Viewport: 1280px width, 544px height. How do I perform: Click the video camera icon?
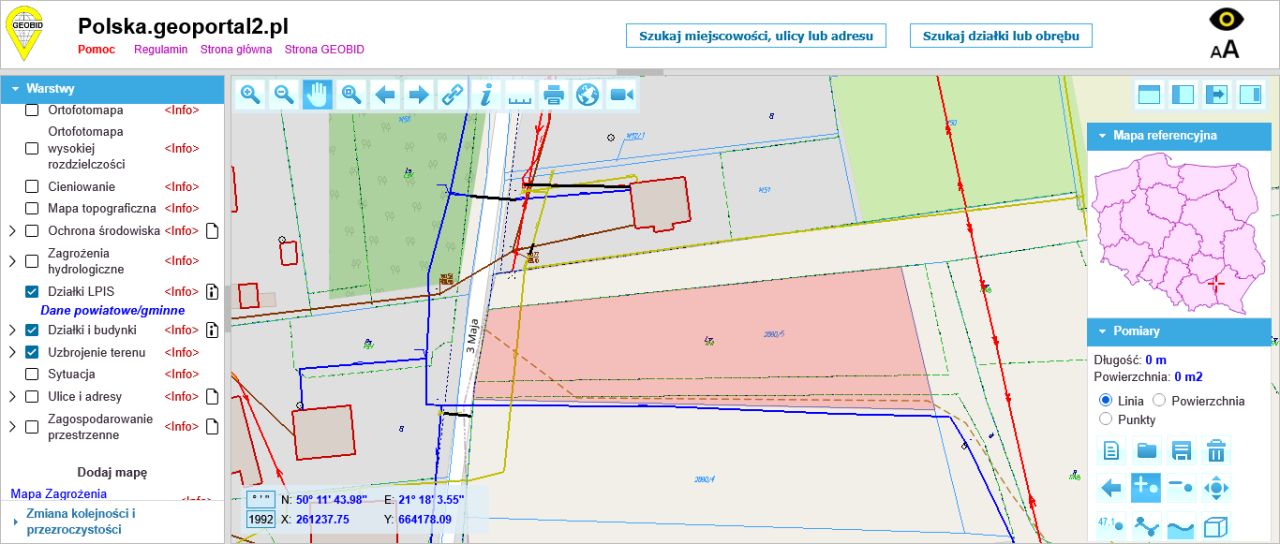point(621,95)
